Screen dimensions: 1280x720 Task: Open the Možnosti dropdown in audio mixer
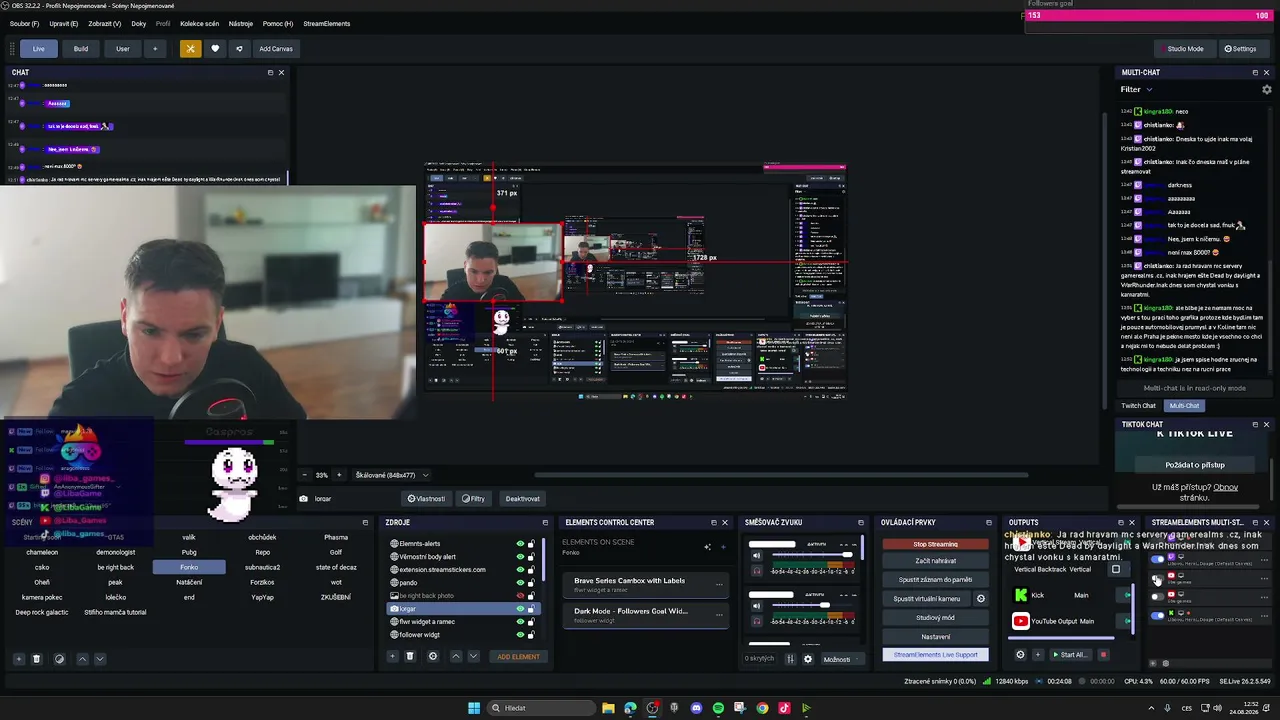coord(841,659)
